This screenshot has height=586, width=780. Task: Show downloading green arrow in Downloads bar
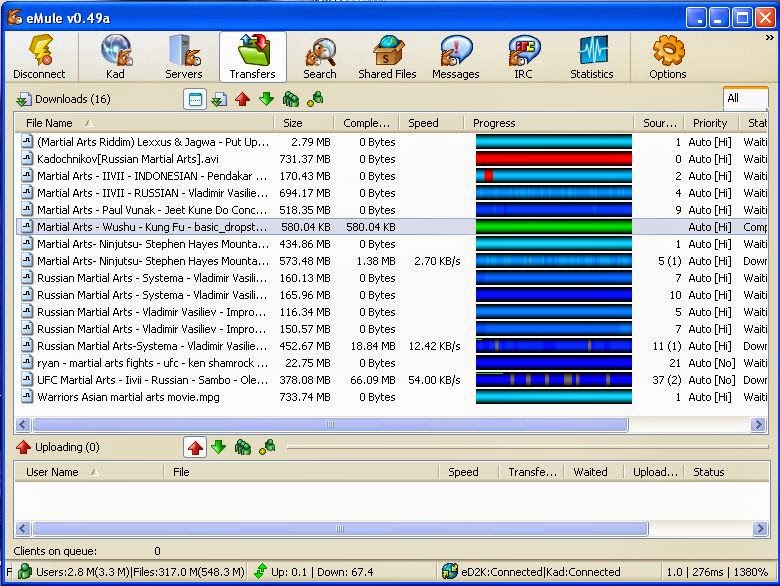(x=267, y=99)
